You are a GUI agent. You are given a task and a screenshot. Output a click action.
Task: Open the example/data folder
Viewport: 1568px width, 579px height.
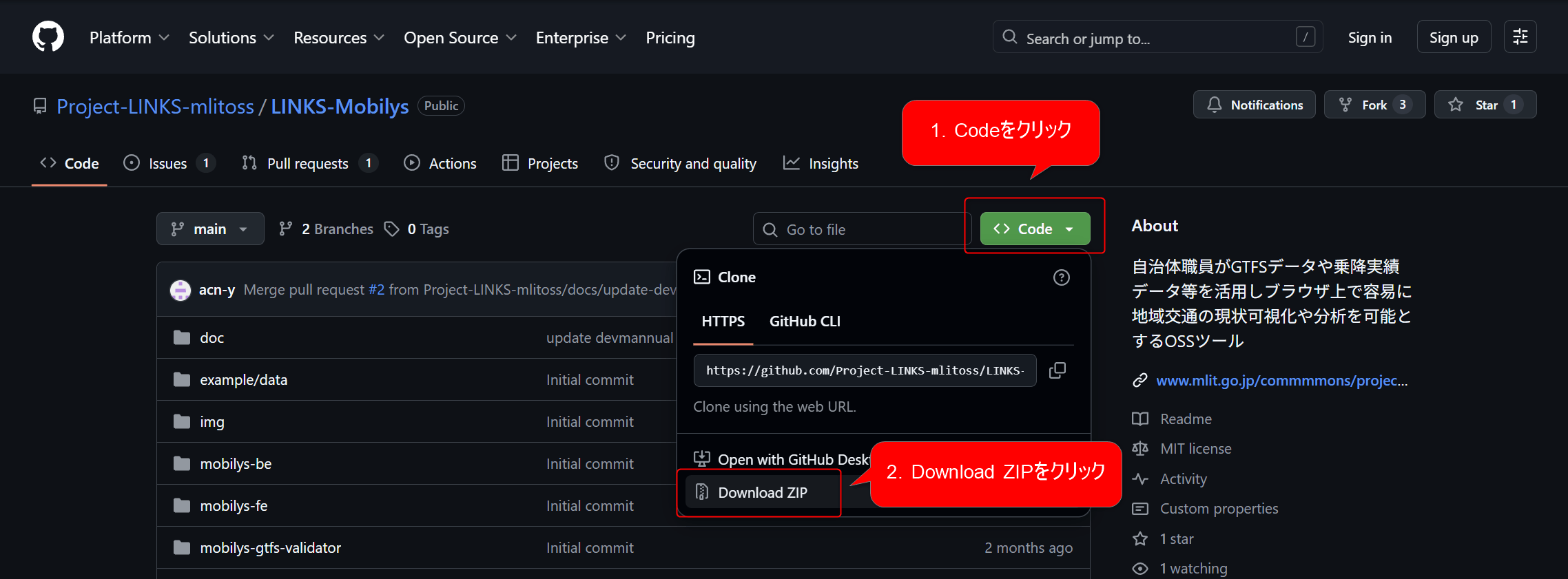coord(244,380)
